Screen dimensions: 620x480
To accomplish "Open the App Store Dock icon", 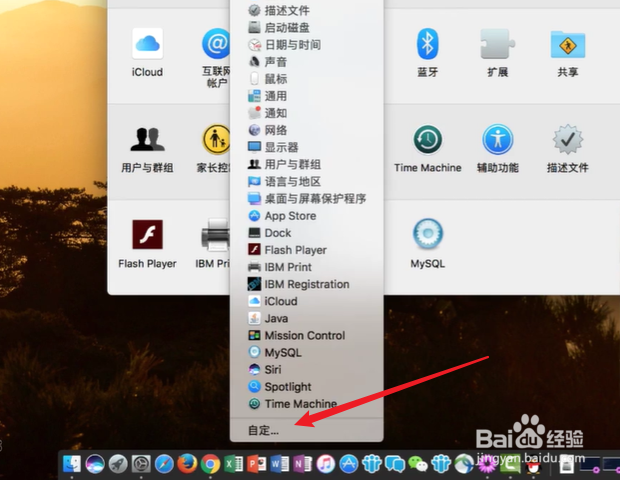I will [x=349, y=464].
